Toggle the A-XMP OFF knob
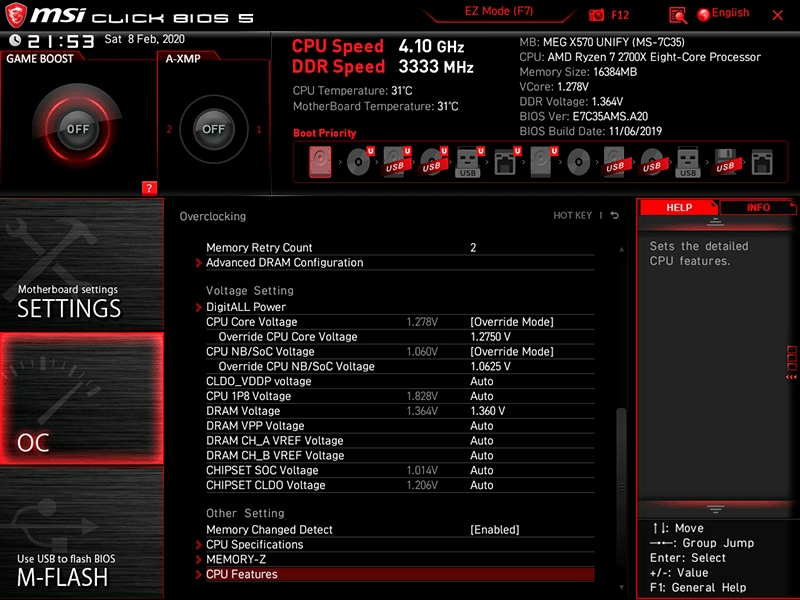Screen dimensions: 800x600 (213, 129)
